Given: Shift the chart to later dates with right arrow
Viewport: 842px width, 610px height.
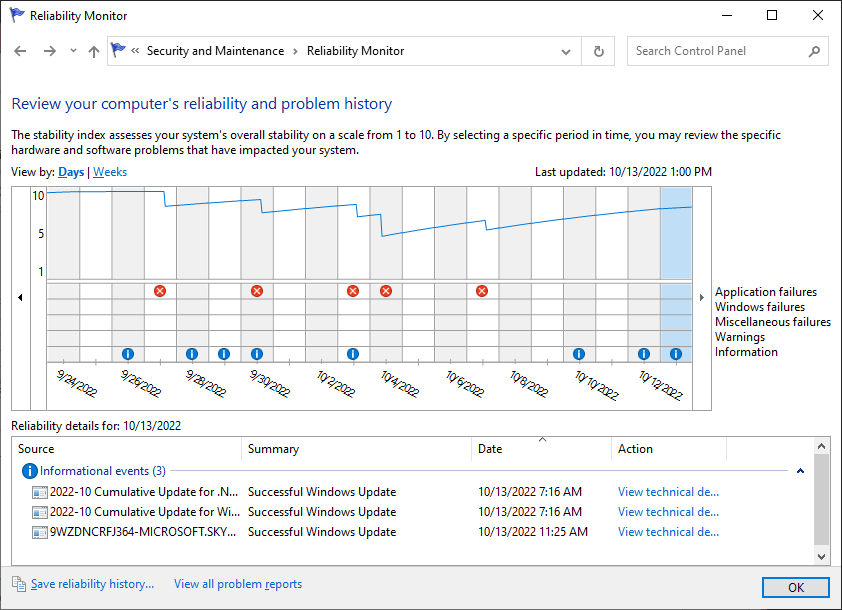Looking at the screenshot, I should click(701, 297).
